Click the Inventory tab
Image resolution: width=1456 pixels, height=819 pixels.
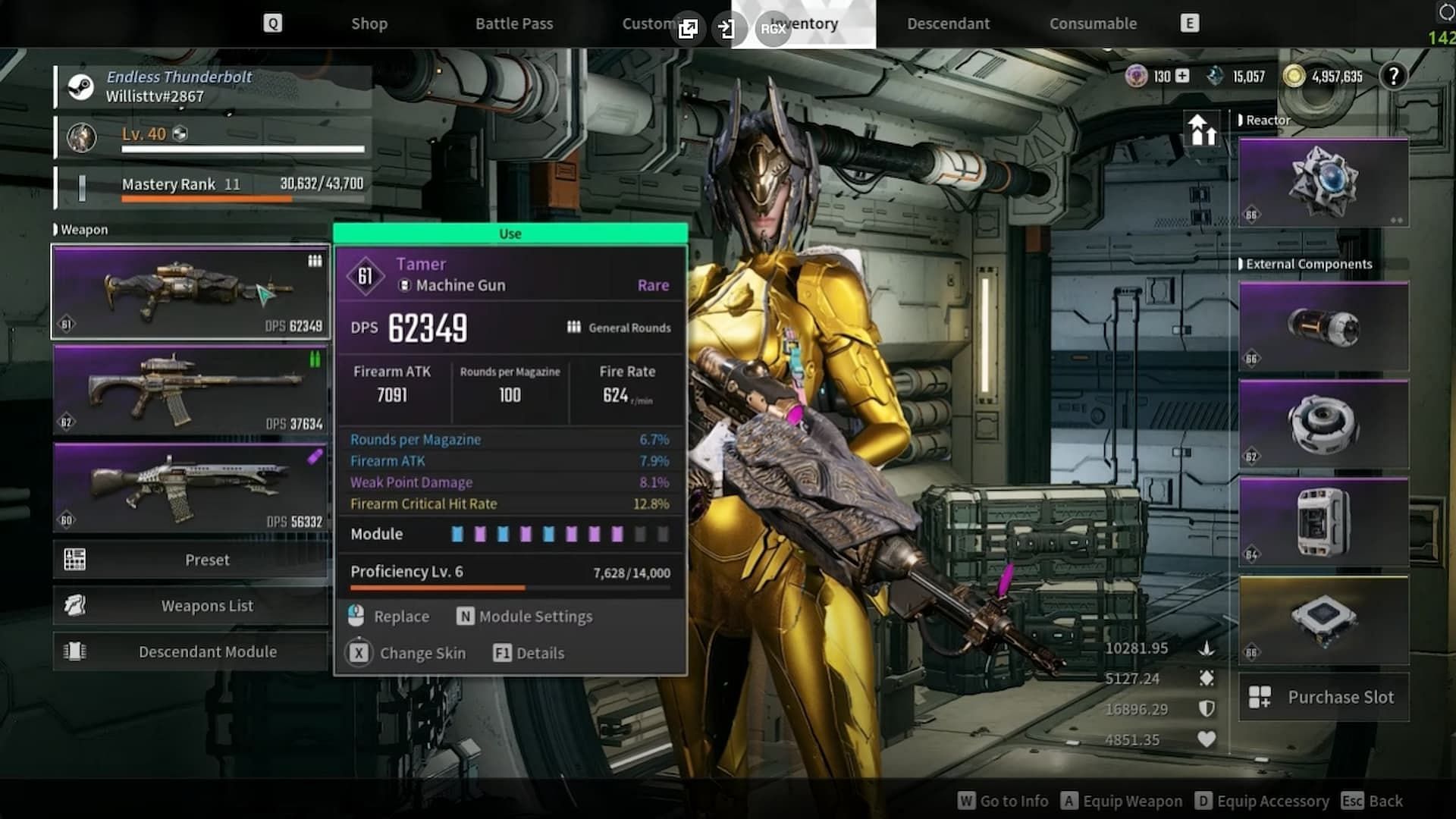805,23
